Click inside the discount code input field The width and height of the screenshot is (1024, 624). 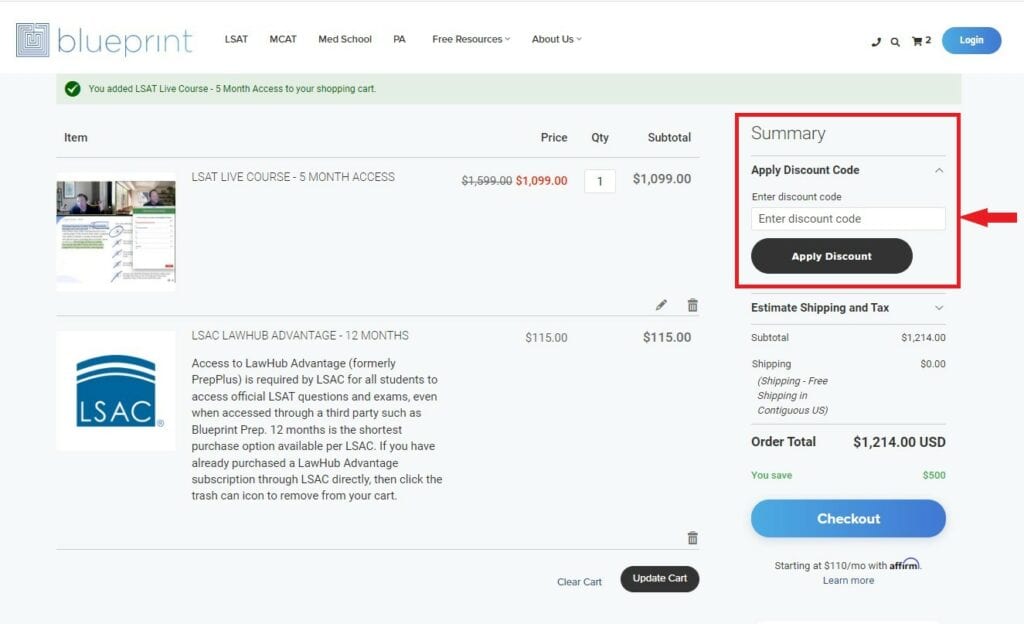coord(847,218)
